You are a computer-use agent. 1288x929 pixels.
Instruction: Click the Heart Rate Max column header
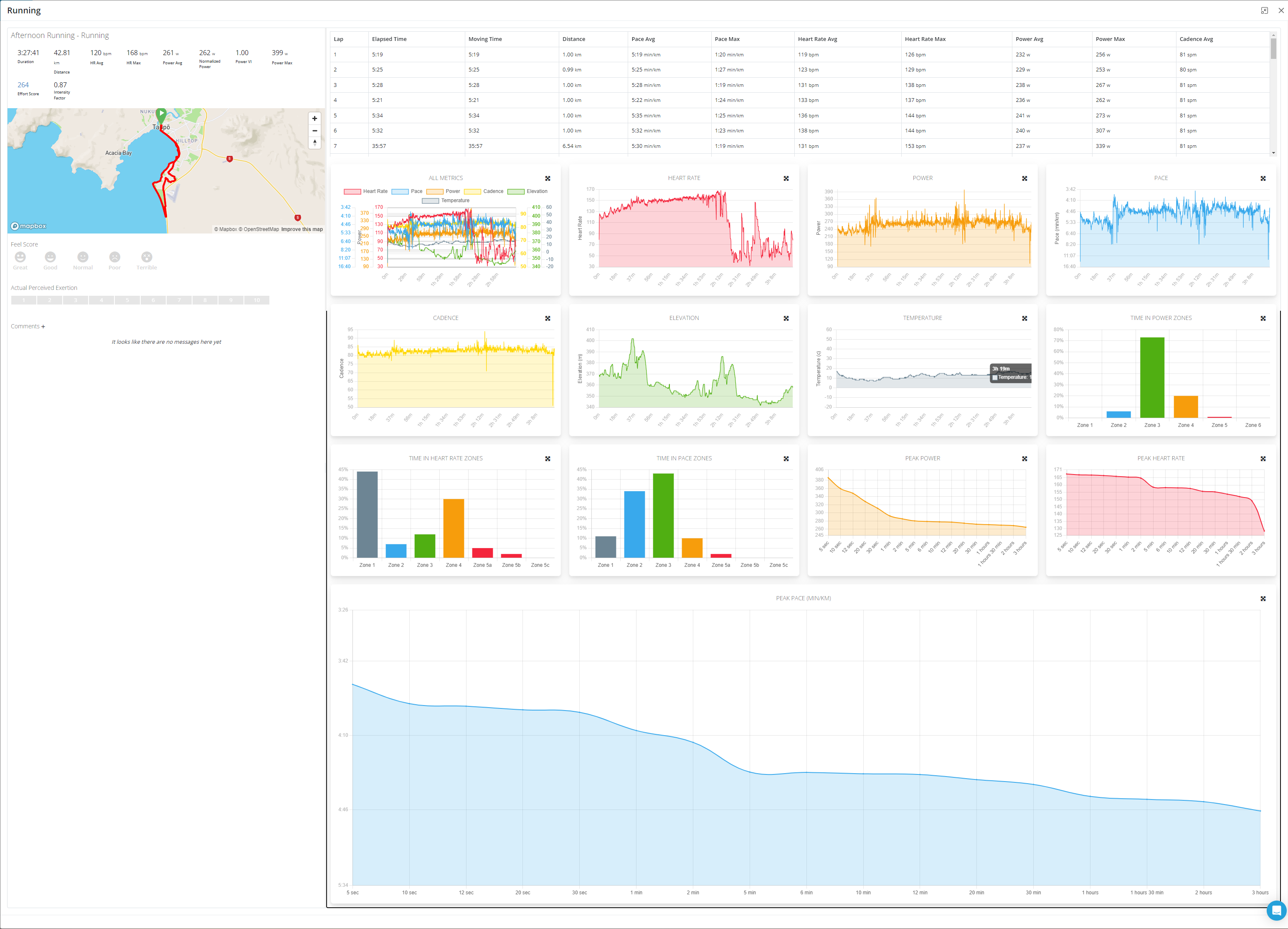tap(925, 39)
